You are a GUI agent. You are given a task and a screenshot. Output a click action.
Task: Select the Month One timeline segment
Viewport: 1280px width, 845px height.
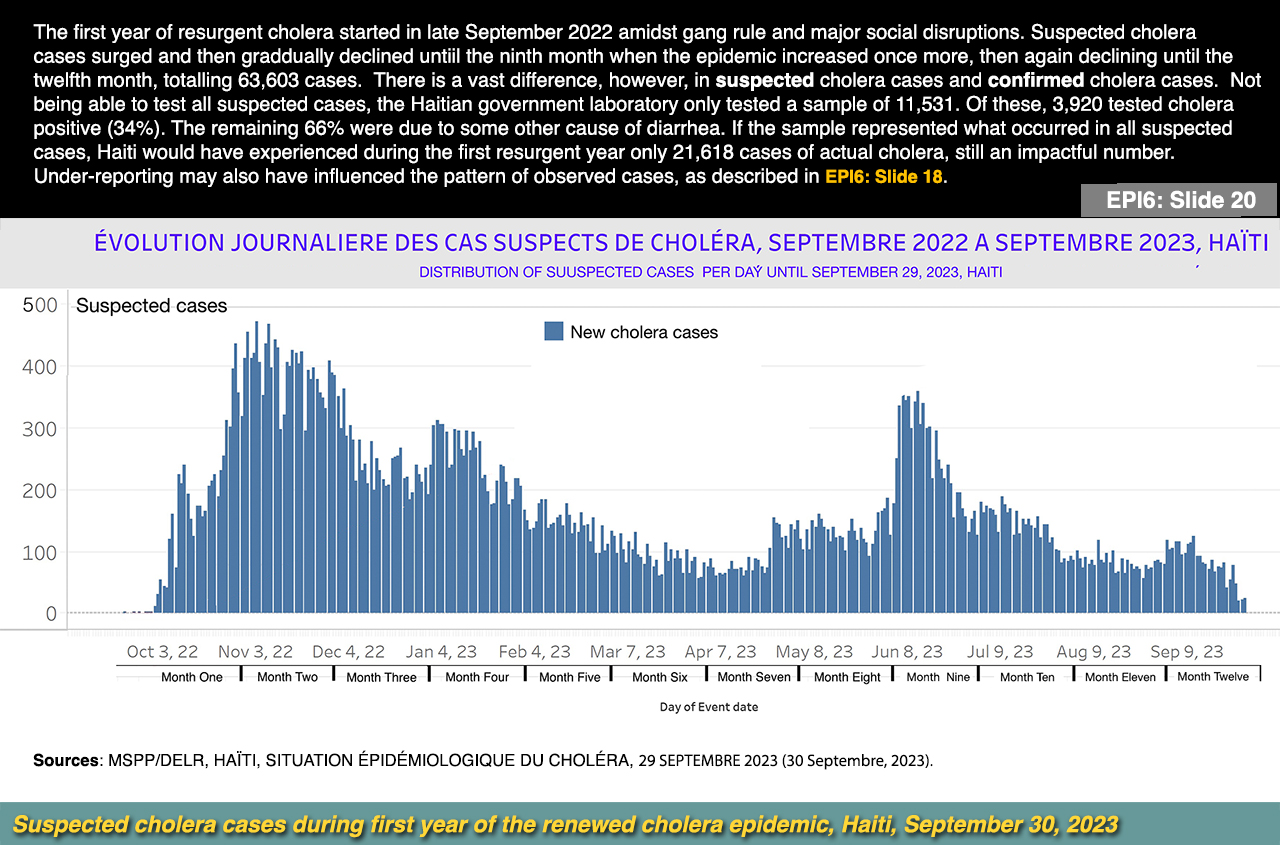coord(191,677)
